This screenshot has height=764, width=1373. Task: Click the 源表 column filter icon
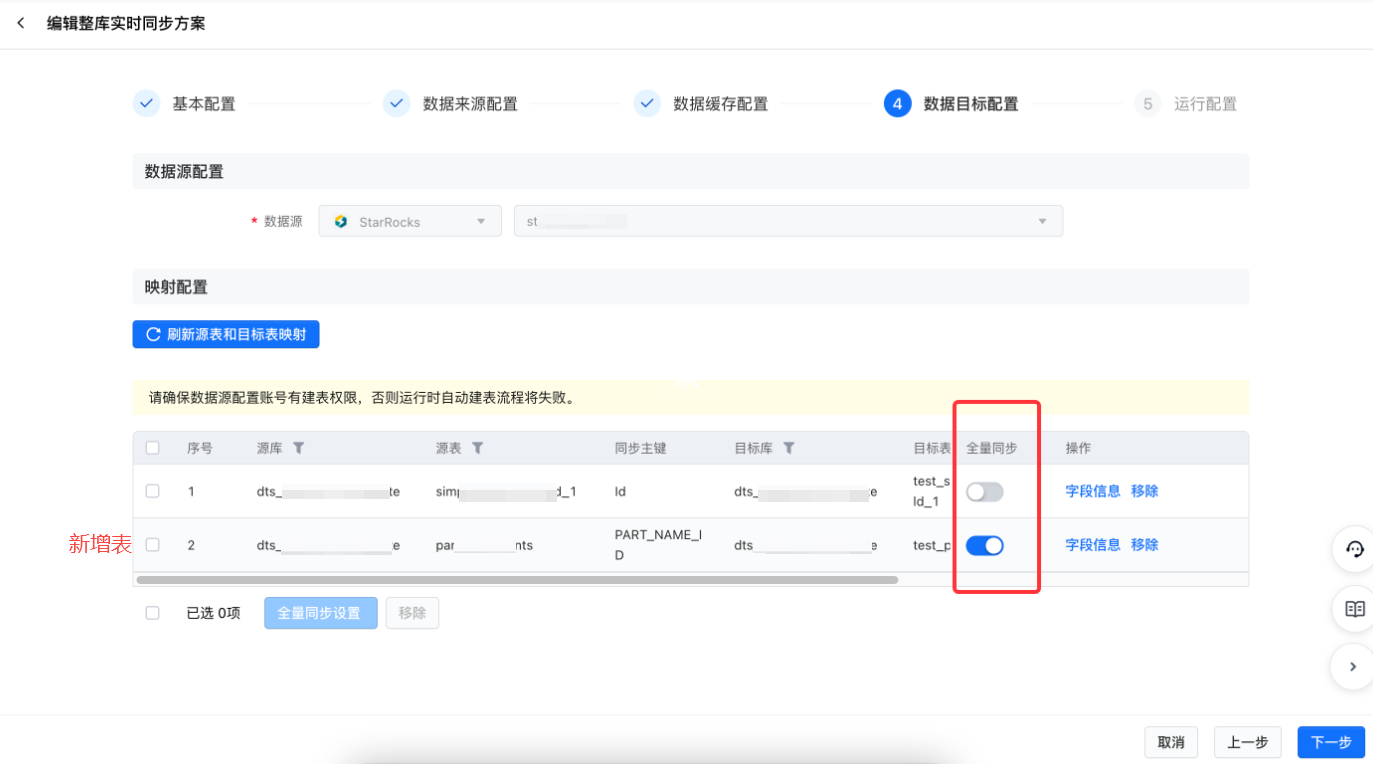tap(477, 448)
